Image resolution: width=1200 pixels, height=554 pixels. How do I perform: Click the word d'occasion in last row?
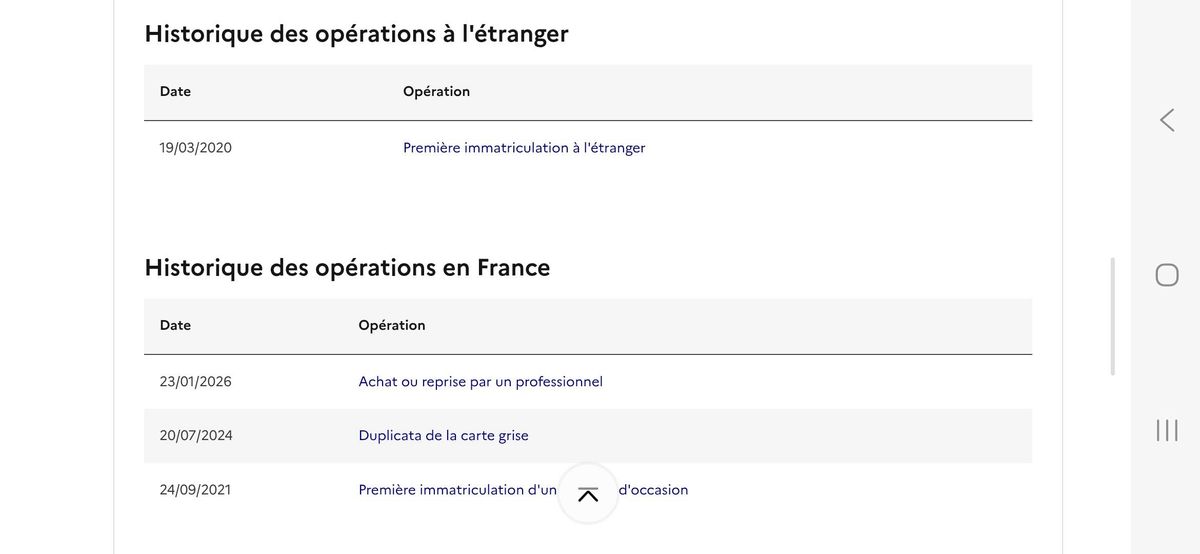click(x=654, y=490)
